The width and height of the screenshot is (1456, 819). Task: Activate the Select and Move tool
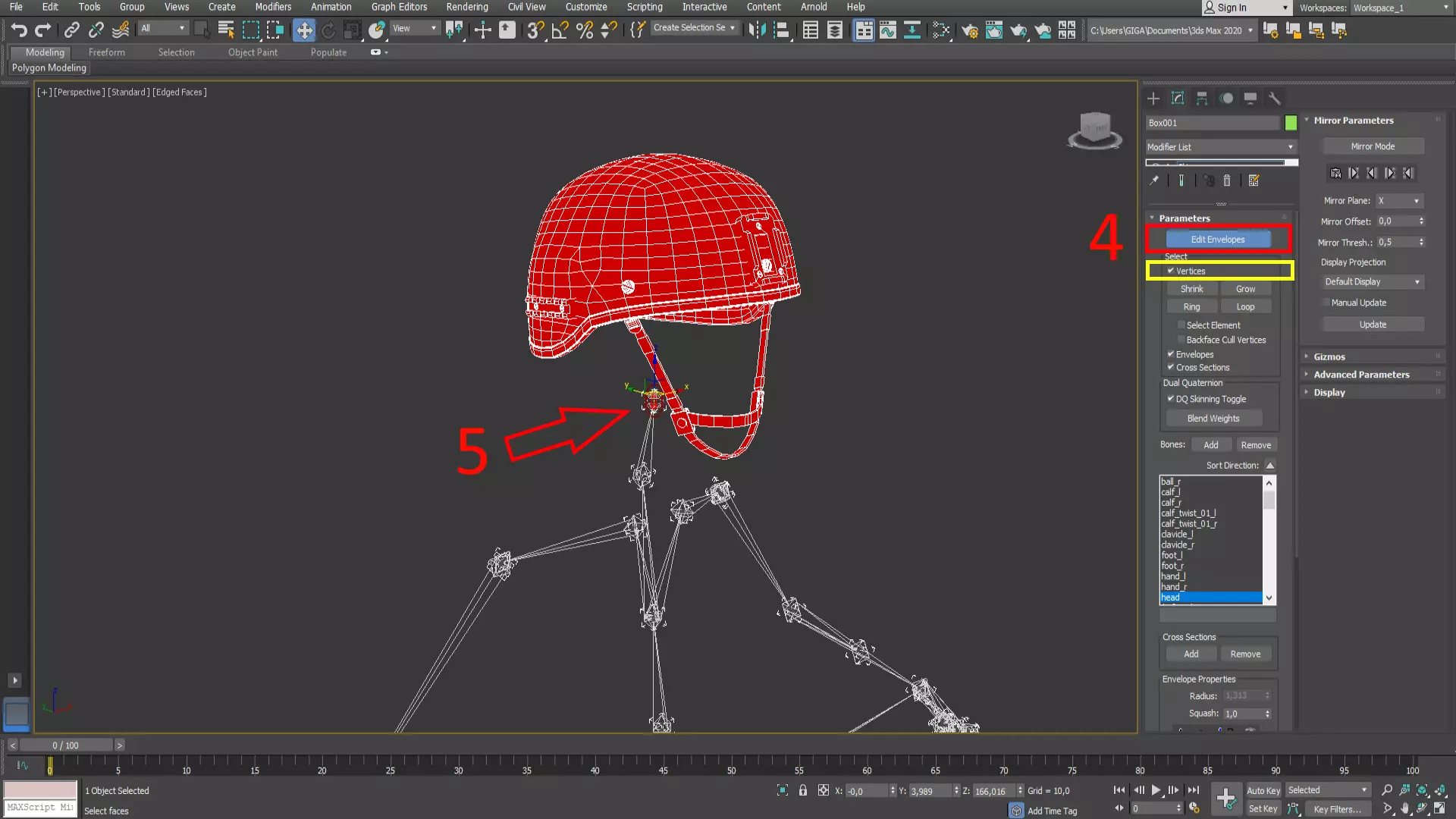pyautogui.click(x=304, y=30)
